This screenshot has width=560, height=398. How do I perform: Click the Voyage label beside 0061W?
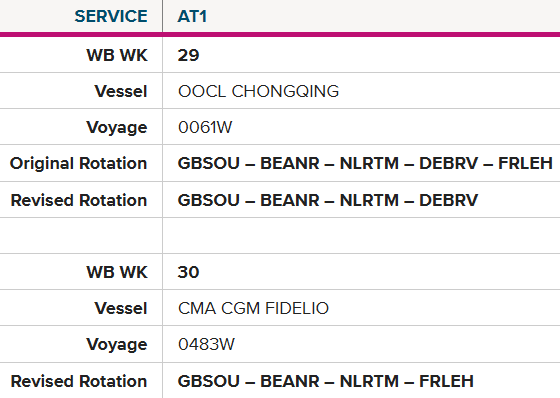(x=116, y=128)
